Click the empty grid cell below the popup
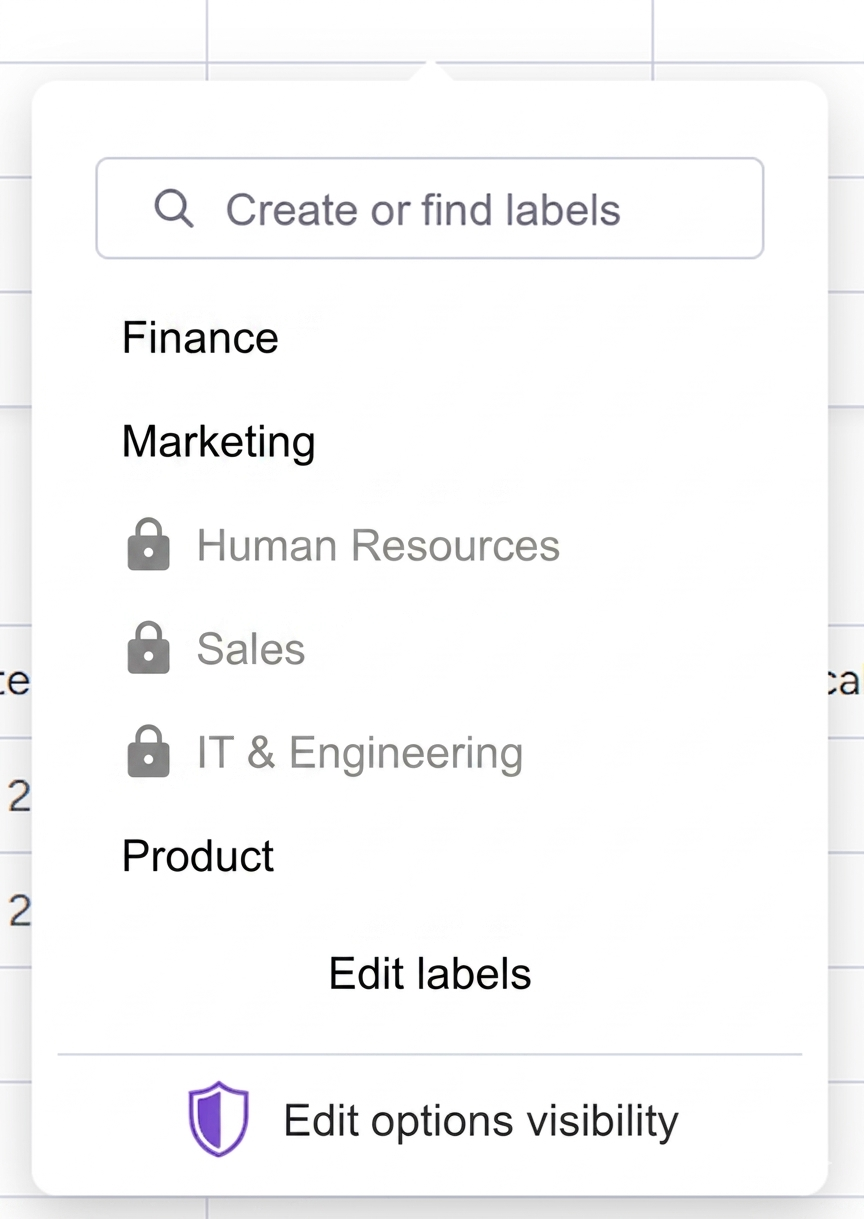864x1219 pixels. 430,1208
